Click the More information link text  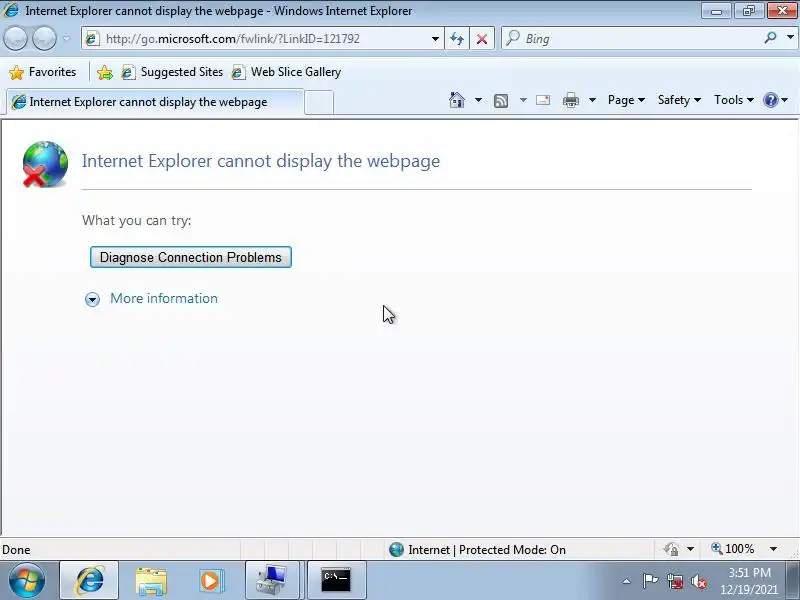click(x=164, y=298)
